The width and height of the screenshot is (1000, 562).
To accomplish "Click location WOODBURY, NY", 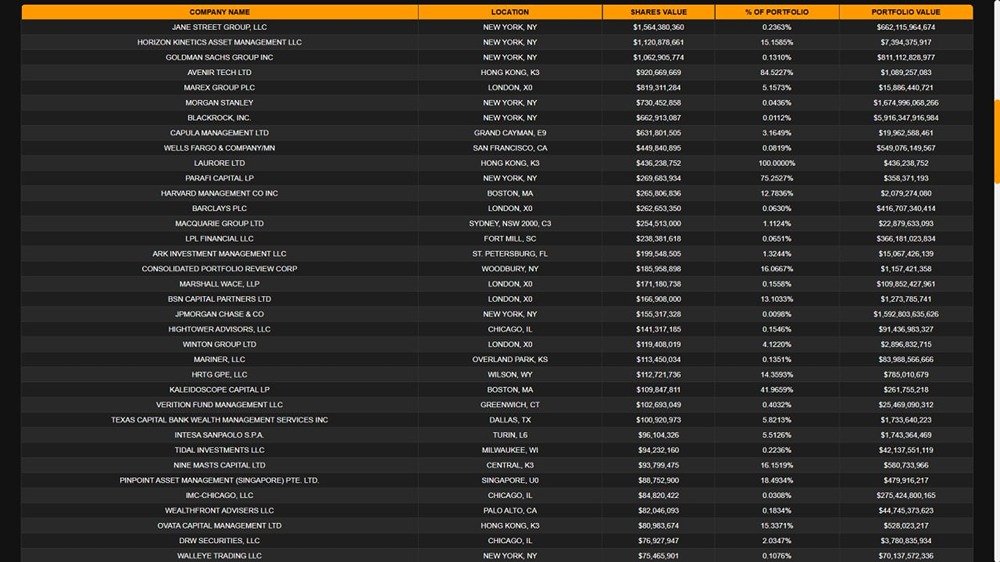I will pyautogui.click(x=510, y=269).
